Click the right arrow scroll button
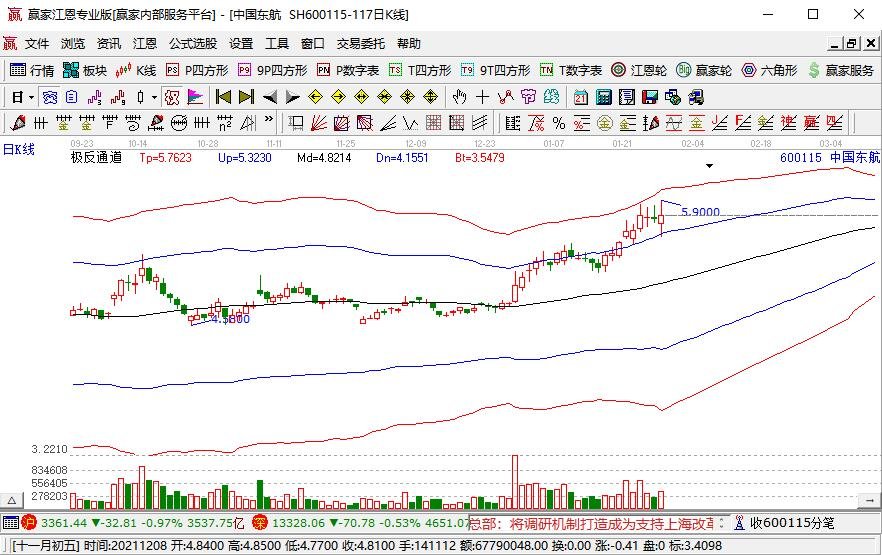 pos(870,500)
